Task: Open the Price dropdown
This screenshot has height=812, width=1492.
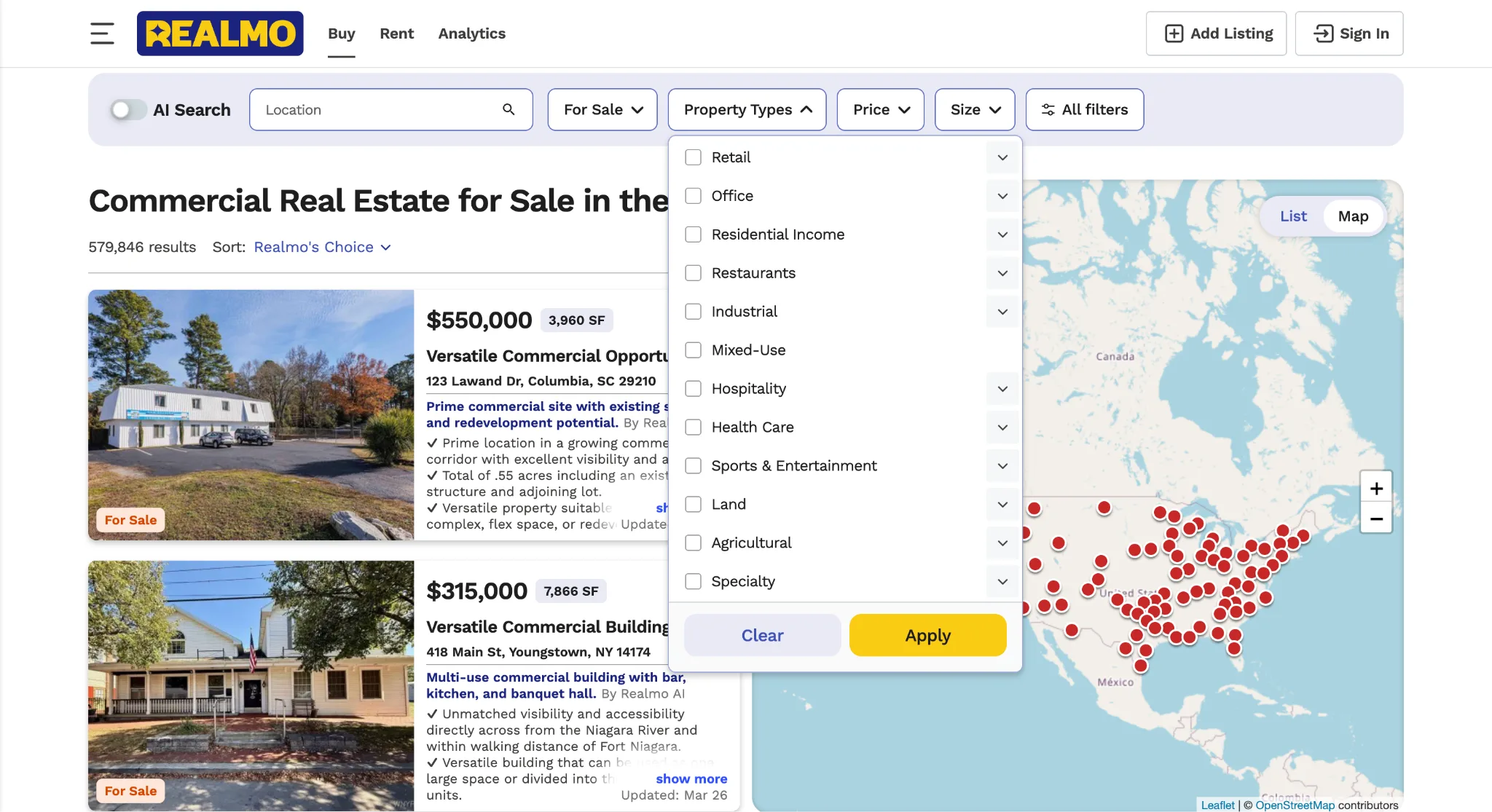Action: pos(880,109)
